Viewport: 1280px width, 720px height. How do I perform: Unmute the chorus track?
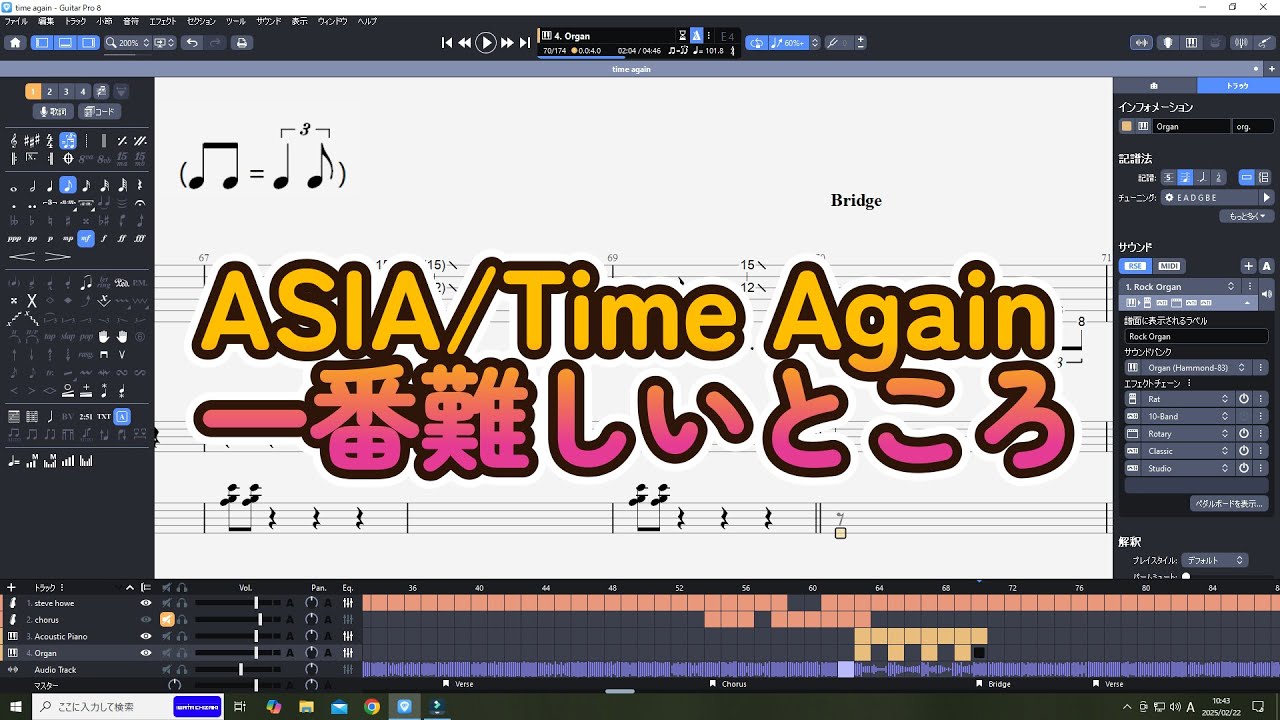pyautogui.click(x=167, y=620)
